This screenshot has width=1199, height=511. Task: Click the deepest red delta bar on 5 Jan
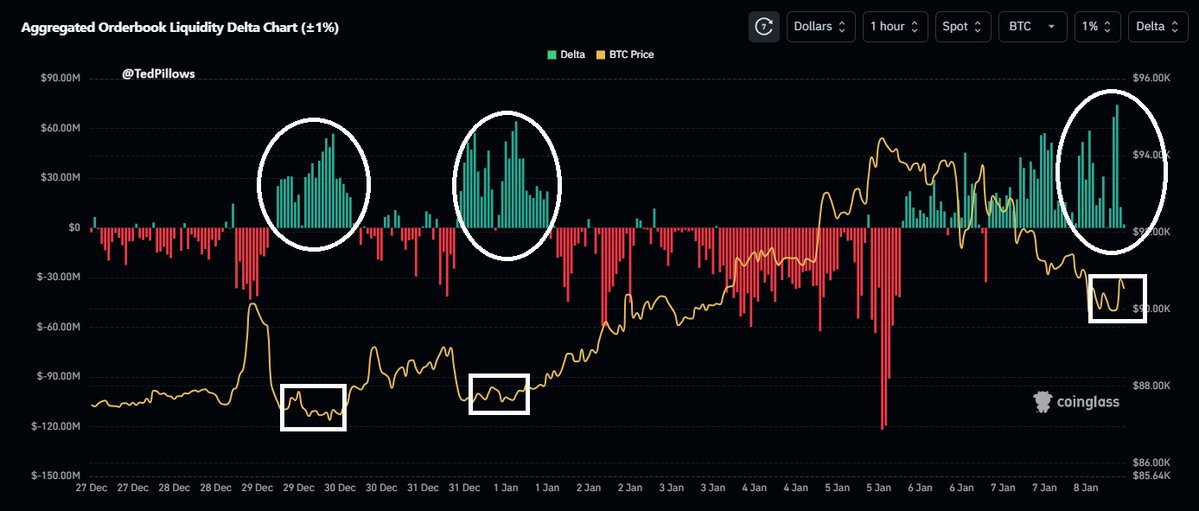point(883,328)
